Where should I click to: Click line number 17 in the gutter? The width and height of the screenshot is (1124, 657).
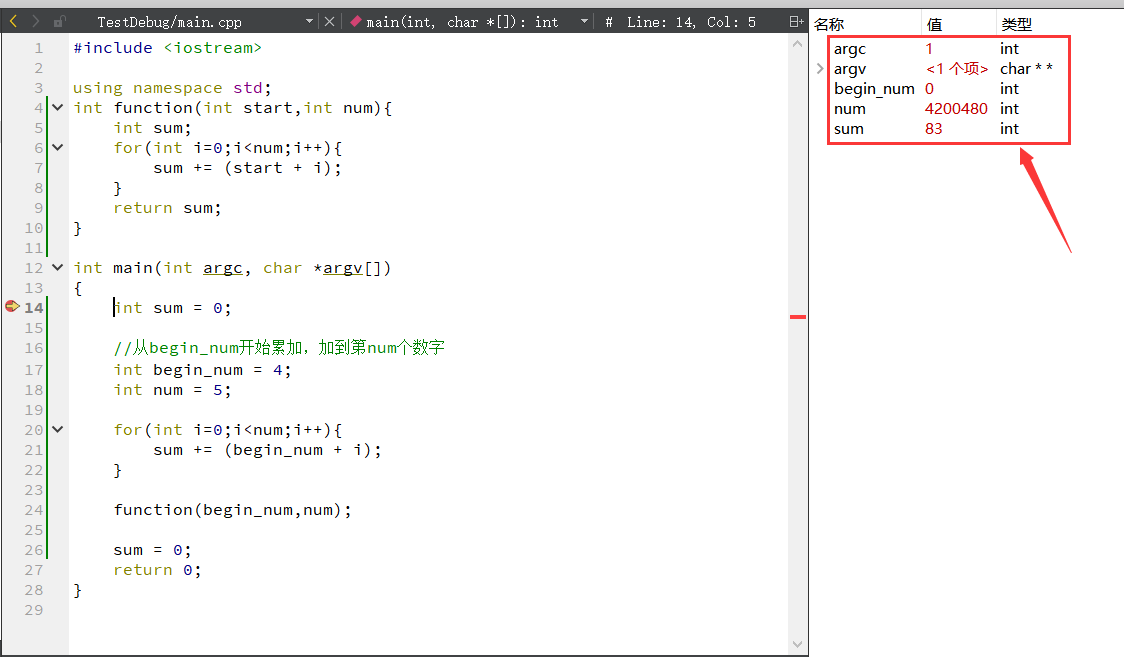(34, 370)
